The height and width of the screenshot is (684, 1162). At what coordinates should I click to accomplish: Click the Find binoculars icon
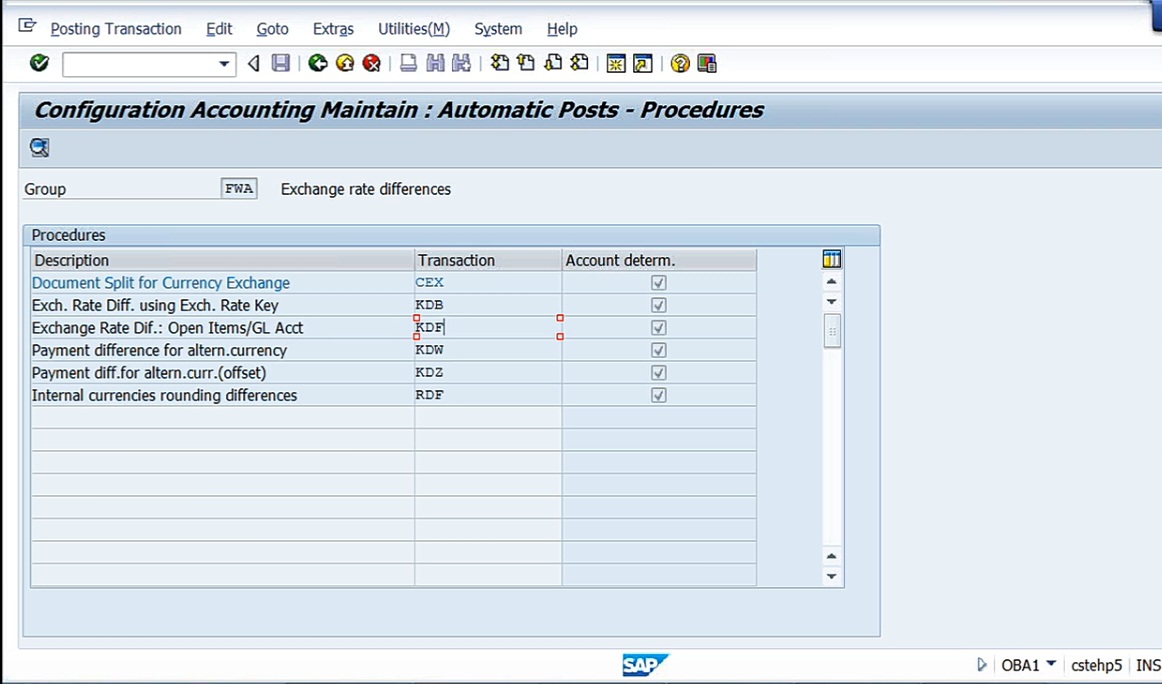click(435, 64)
